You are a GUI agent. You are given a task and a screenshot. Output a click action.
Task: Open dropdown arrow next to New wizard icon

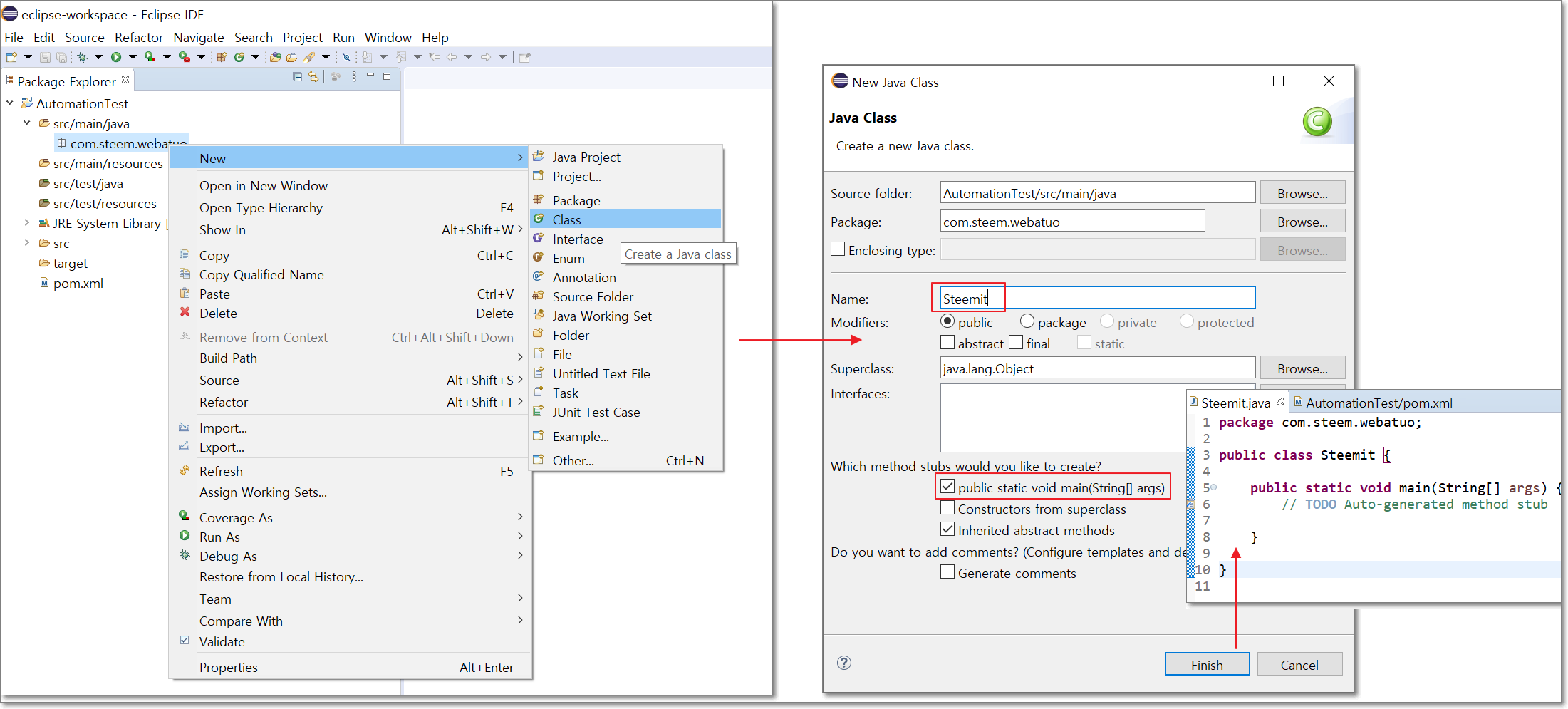click(28, 57)
